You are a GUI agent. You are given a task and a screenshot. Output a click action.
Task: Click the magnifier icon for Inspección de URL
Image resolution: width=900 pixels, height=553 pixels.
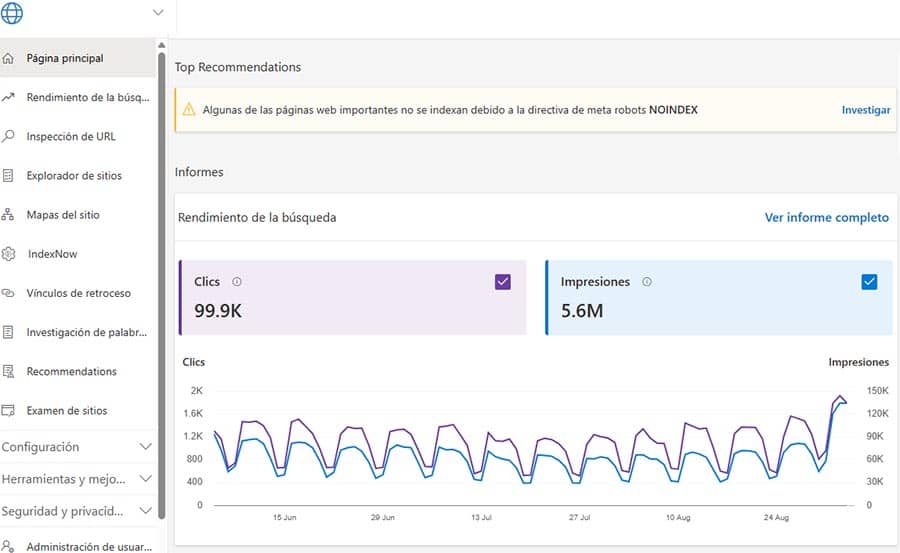tap(8, 137)
